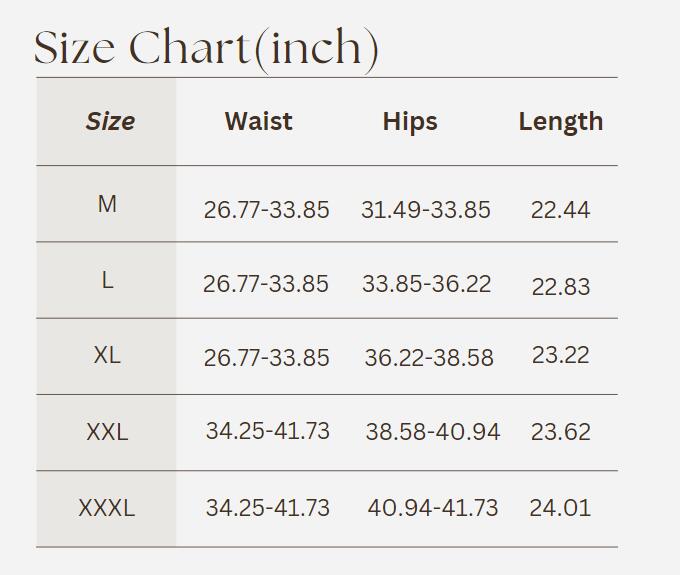Click the Length column header
This screenshot has height=575, width=680.
(x=560, y=121)
